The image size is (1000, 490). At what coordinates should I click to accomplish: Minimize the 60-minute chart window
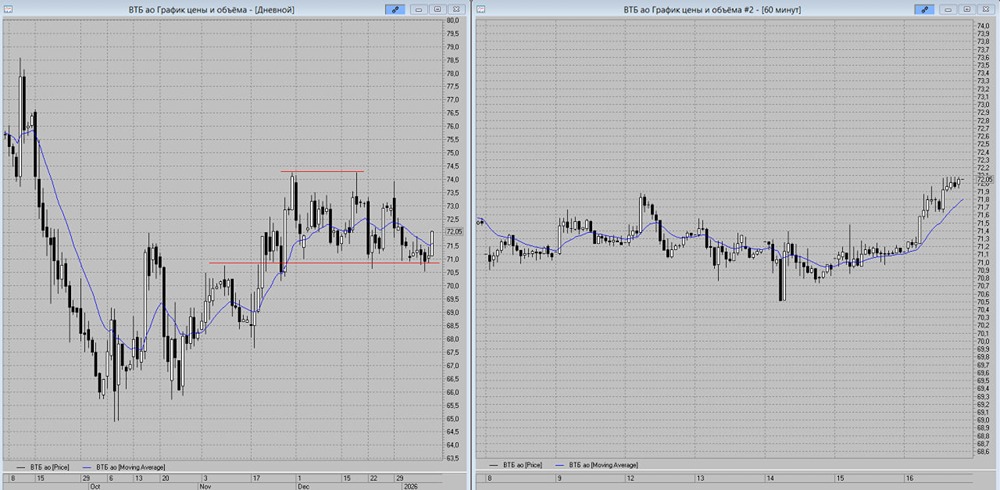tap(949, 10)
